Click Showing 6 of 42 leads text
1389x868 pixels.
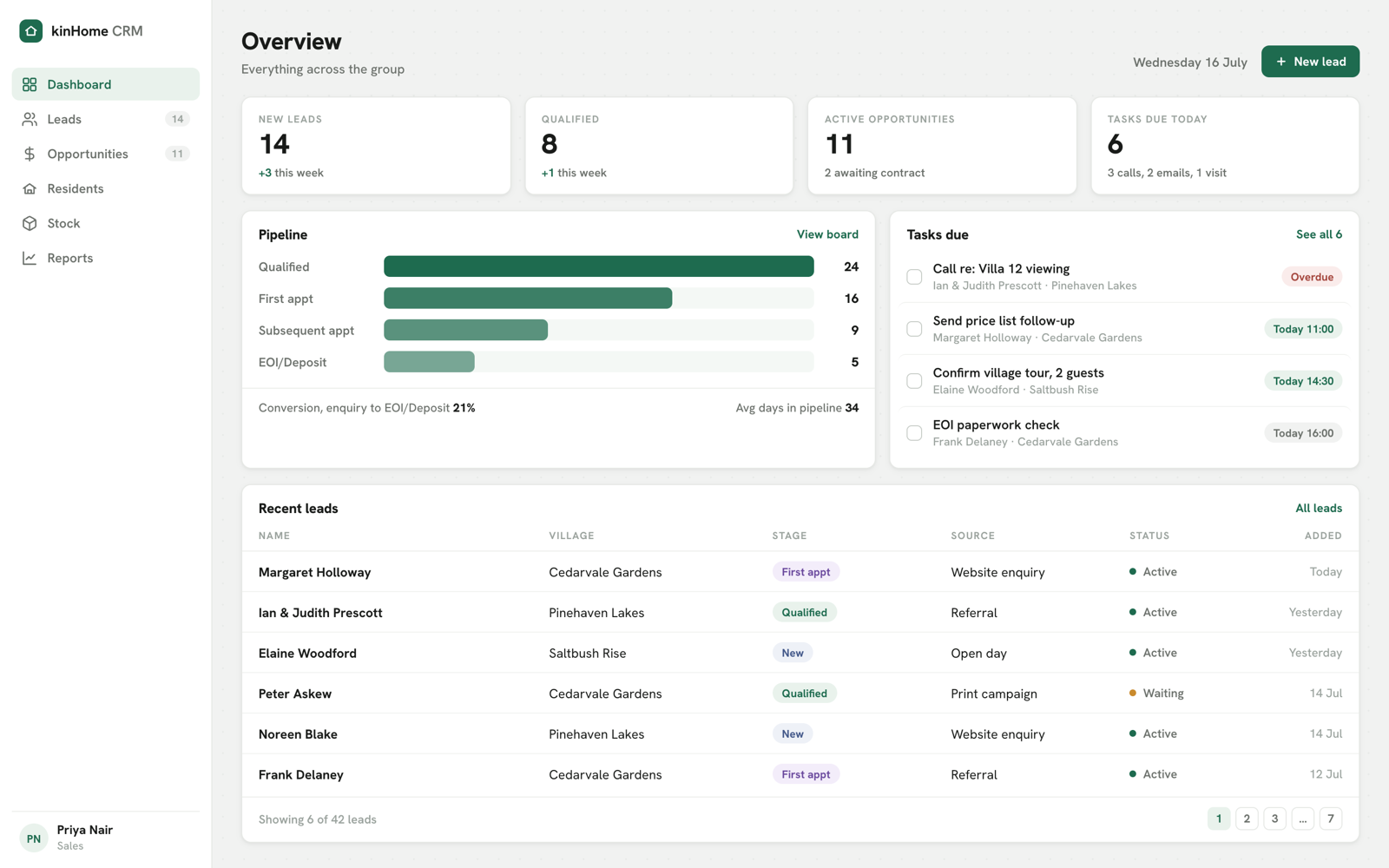tap(318, 819)
